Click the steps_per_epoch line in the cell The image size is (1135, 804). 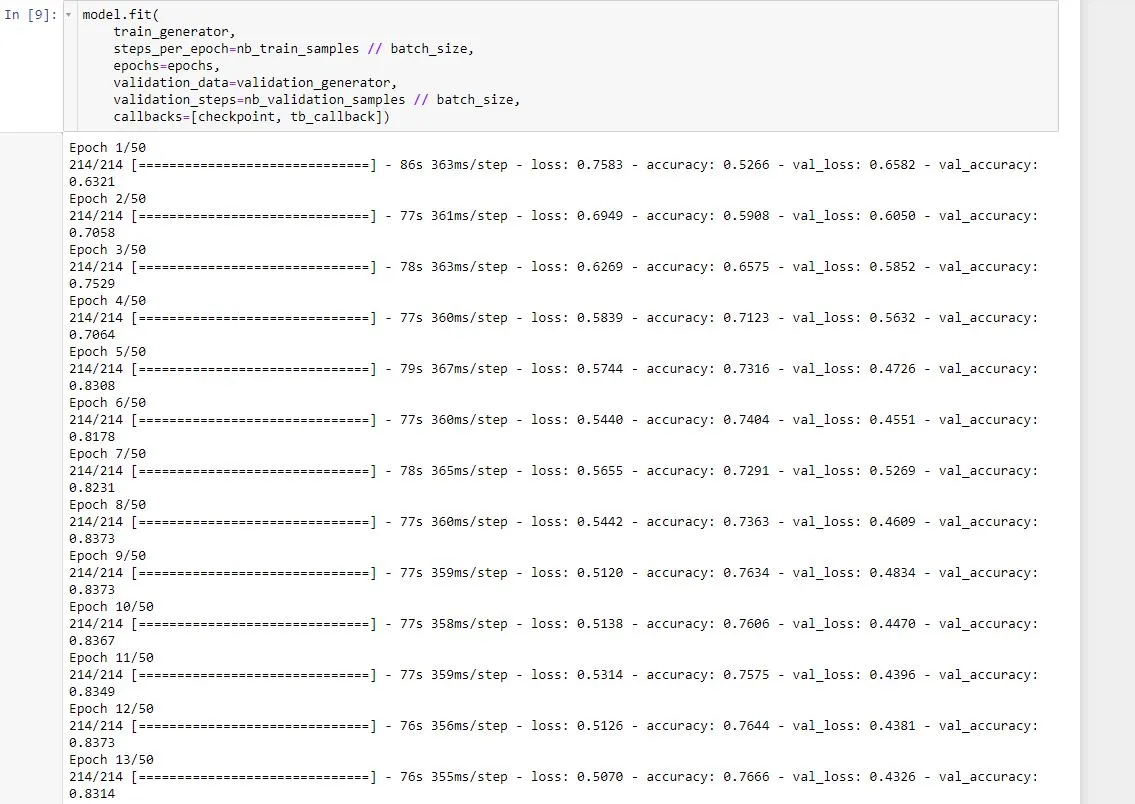click(292, 49)
